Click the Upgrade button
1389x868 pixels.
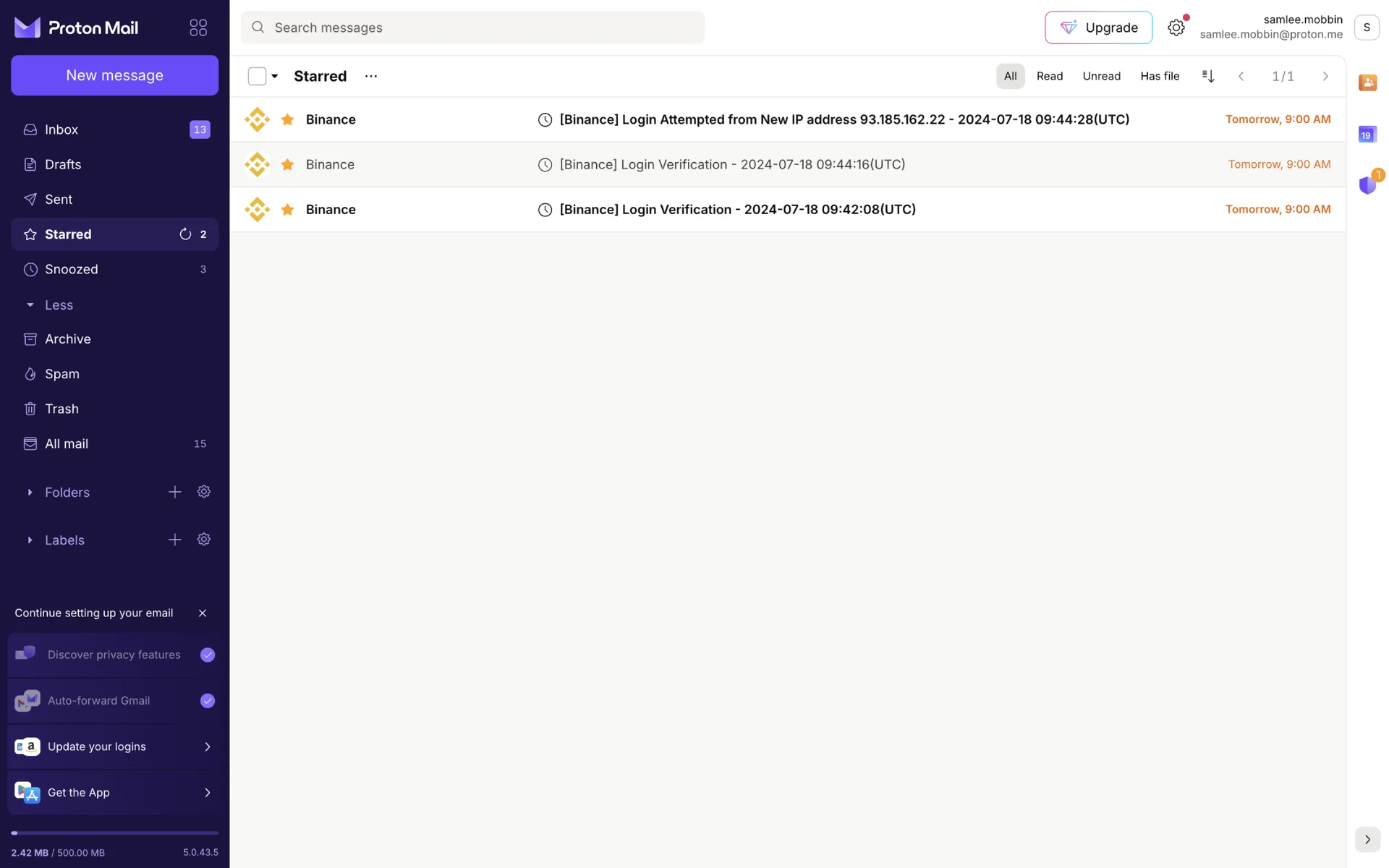tap(1098, 27)
